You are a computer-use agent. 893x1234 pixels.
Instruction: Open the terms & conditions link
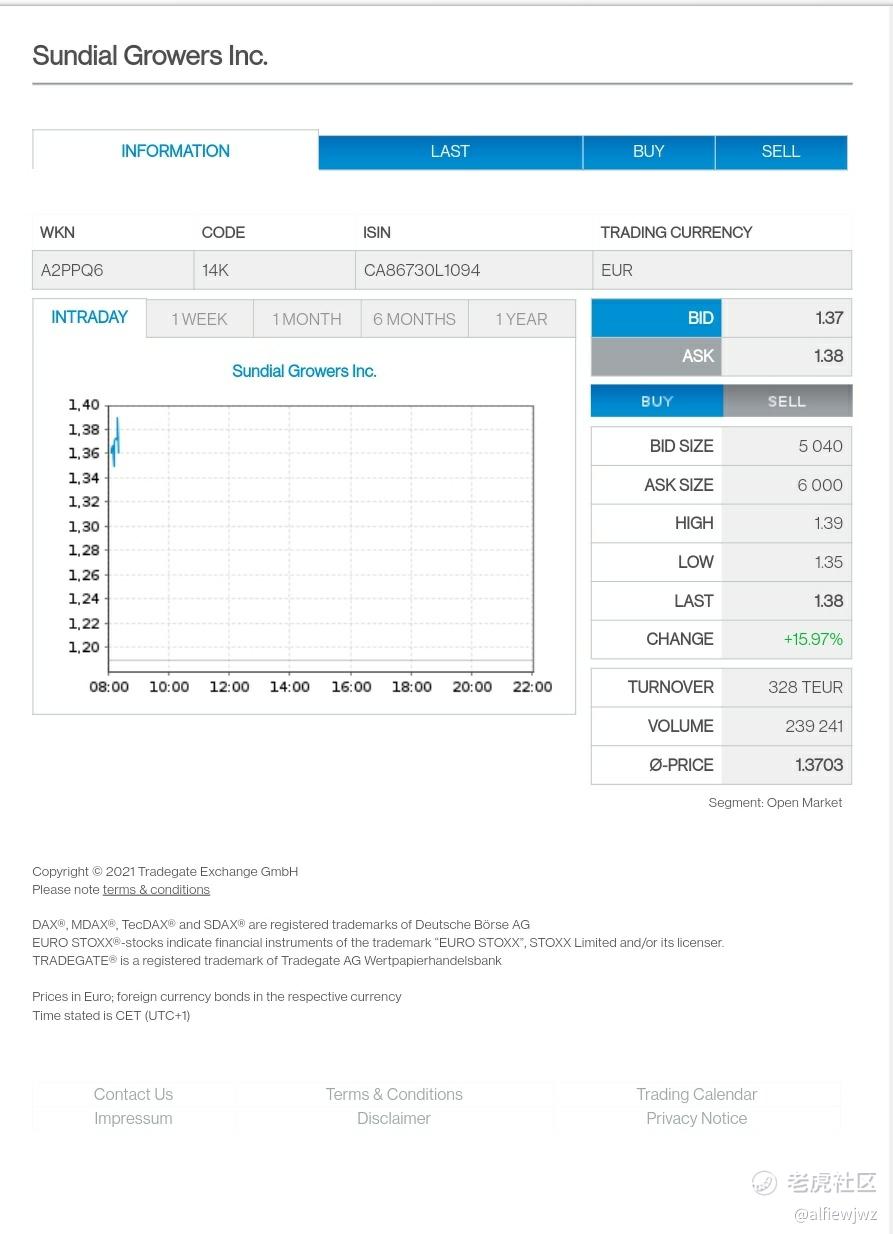(156, 890)
